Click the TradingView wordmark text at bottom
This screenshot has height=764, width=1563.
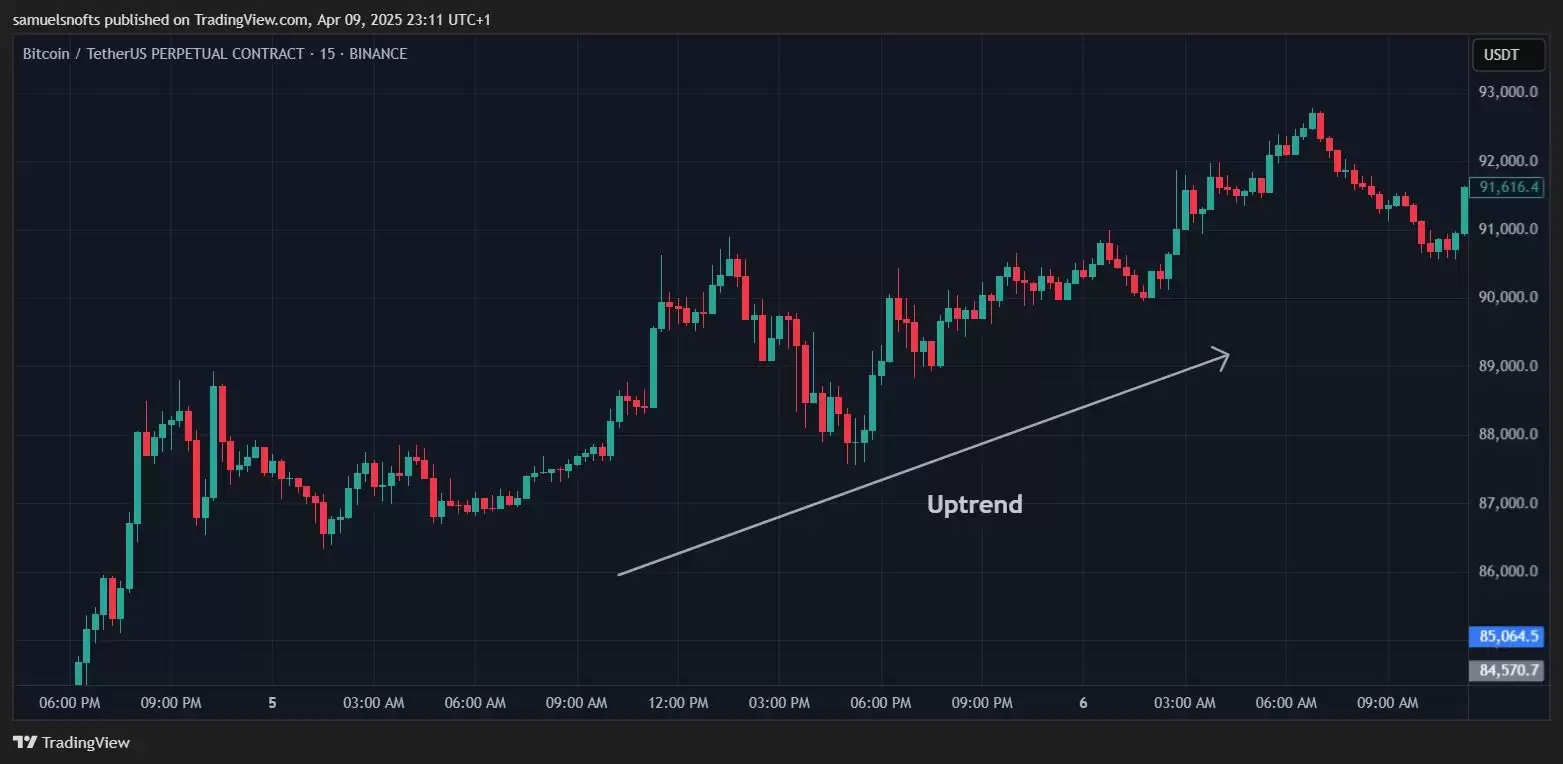coord(86,743)
